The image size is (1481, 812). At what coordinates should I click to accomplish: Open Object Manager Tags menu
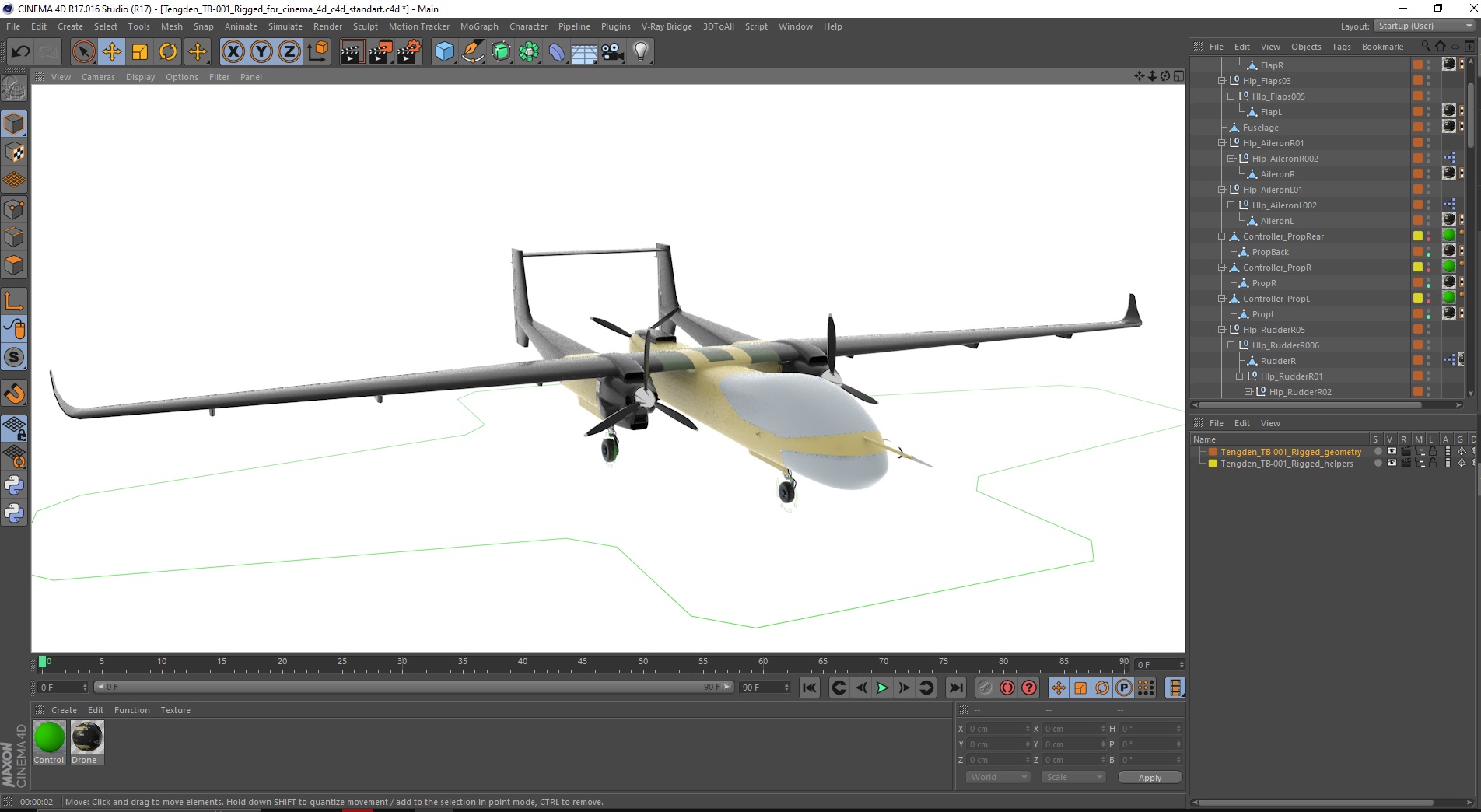[1341, 47]
